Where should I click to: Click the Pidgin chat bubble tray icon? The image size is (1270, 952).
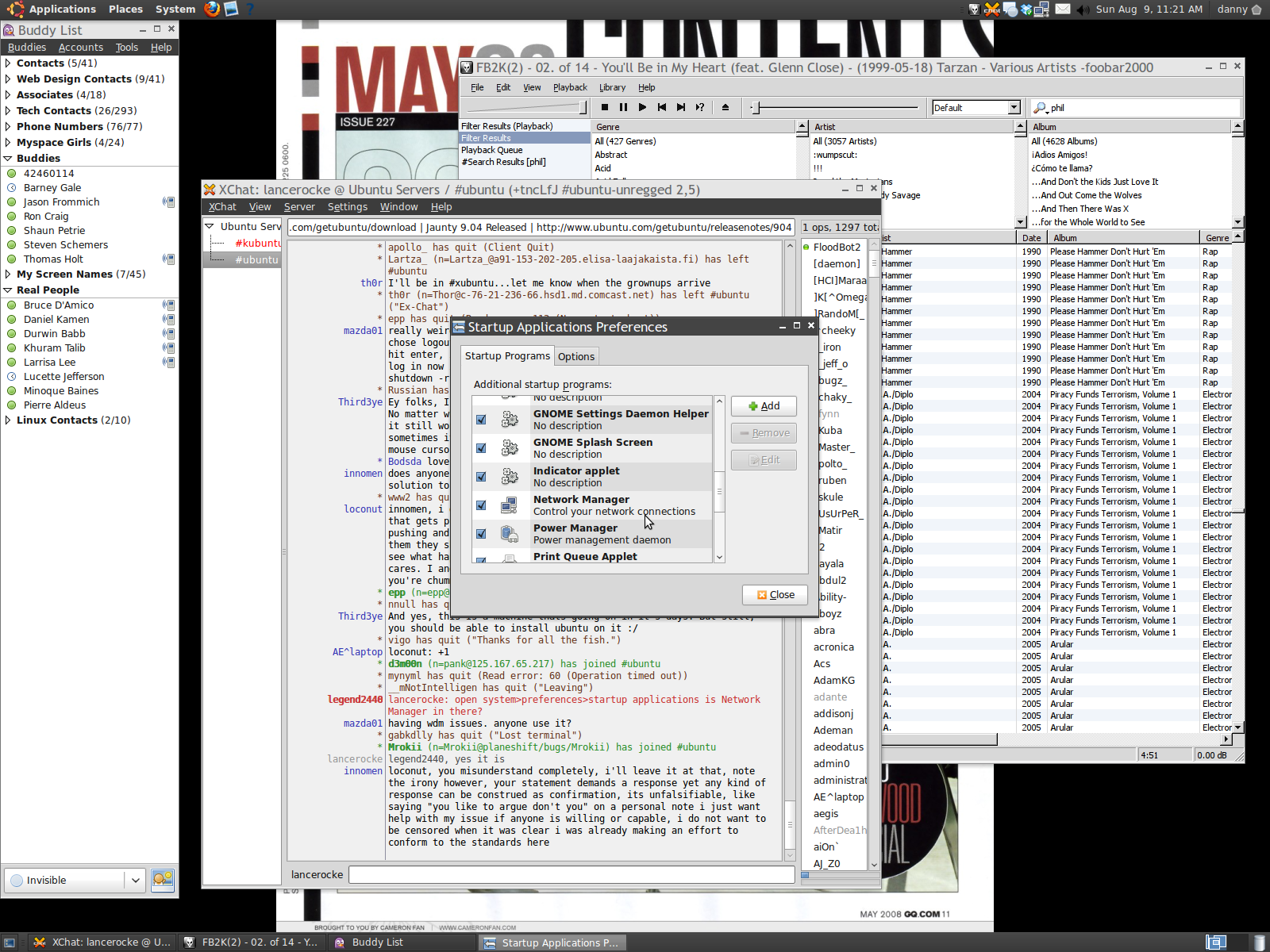click(x=1010, y=9)
